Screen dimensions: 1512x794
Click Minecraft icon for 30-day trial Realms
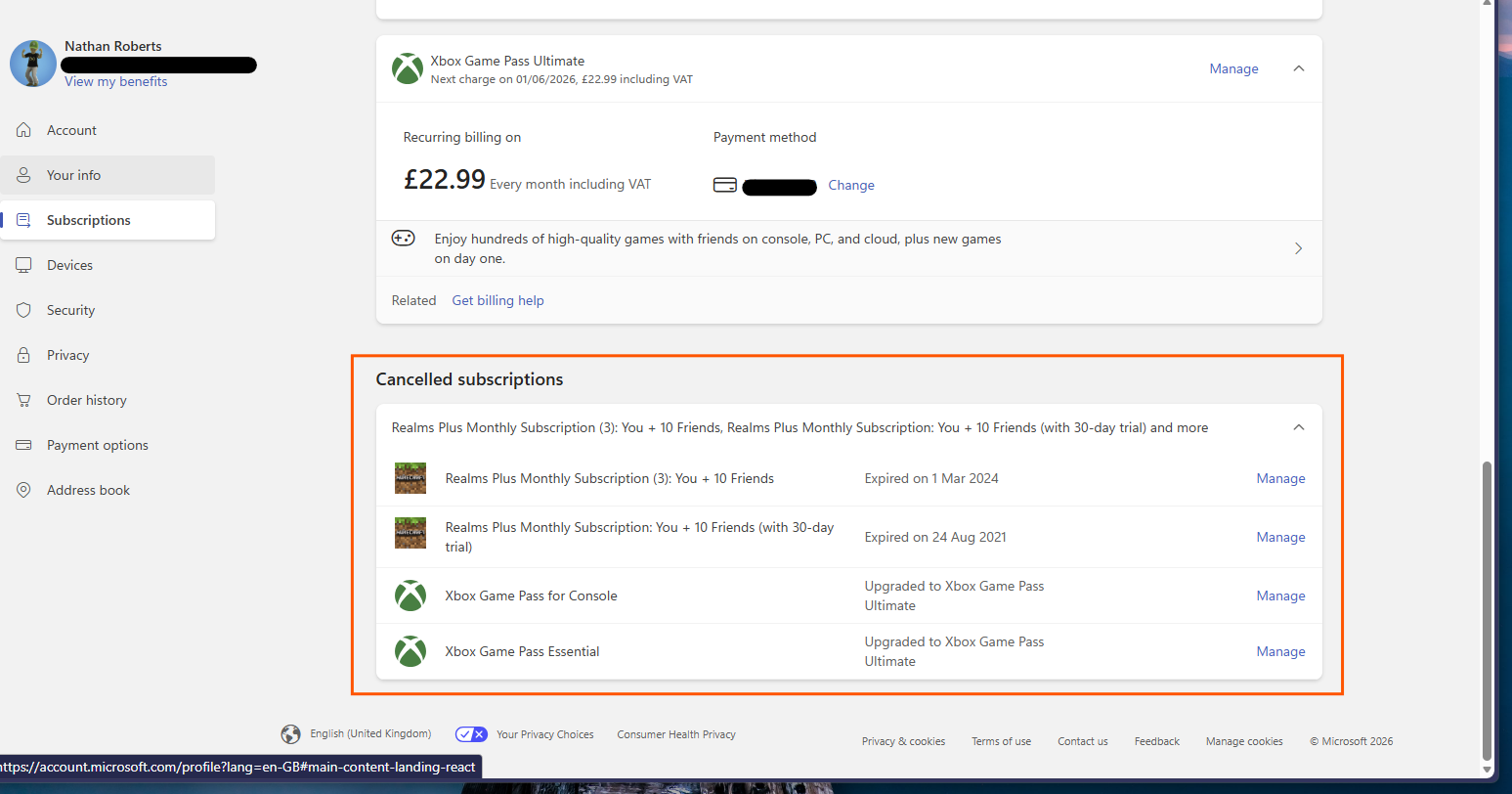[x=410, y=533]
